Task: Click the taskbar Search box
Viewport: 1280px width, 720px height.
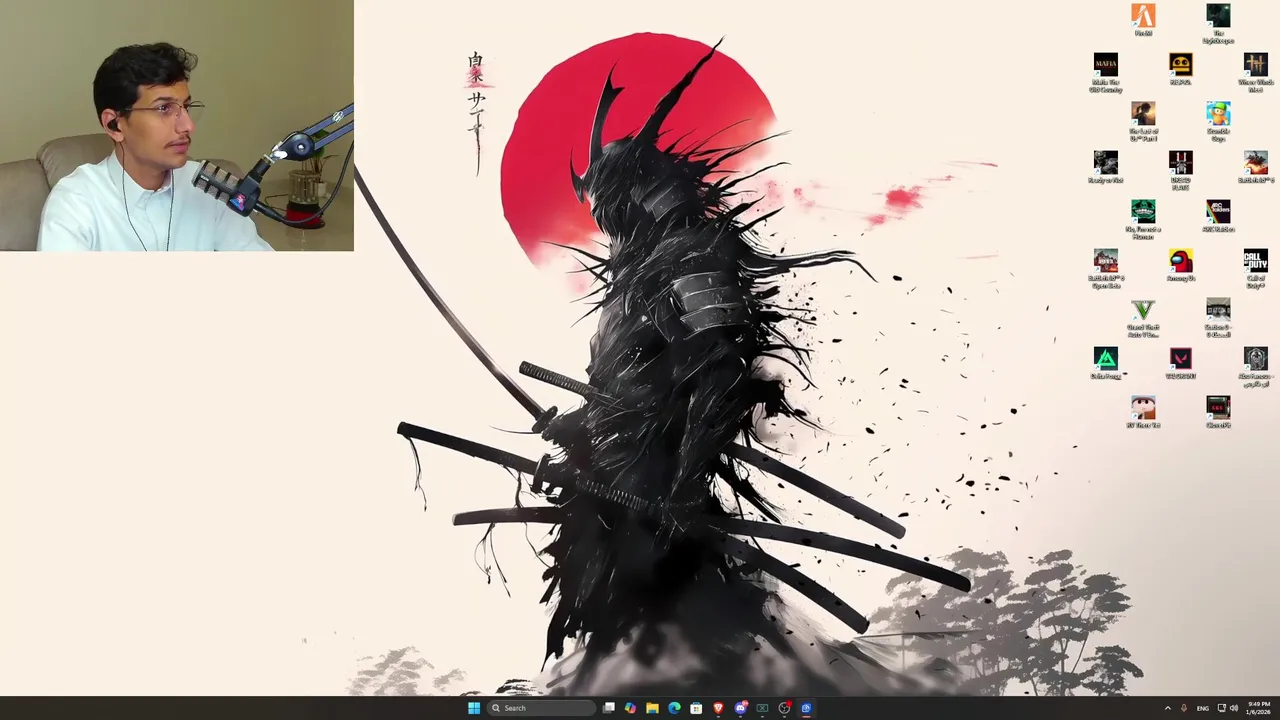Action: (541, 708)
